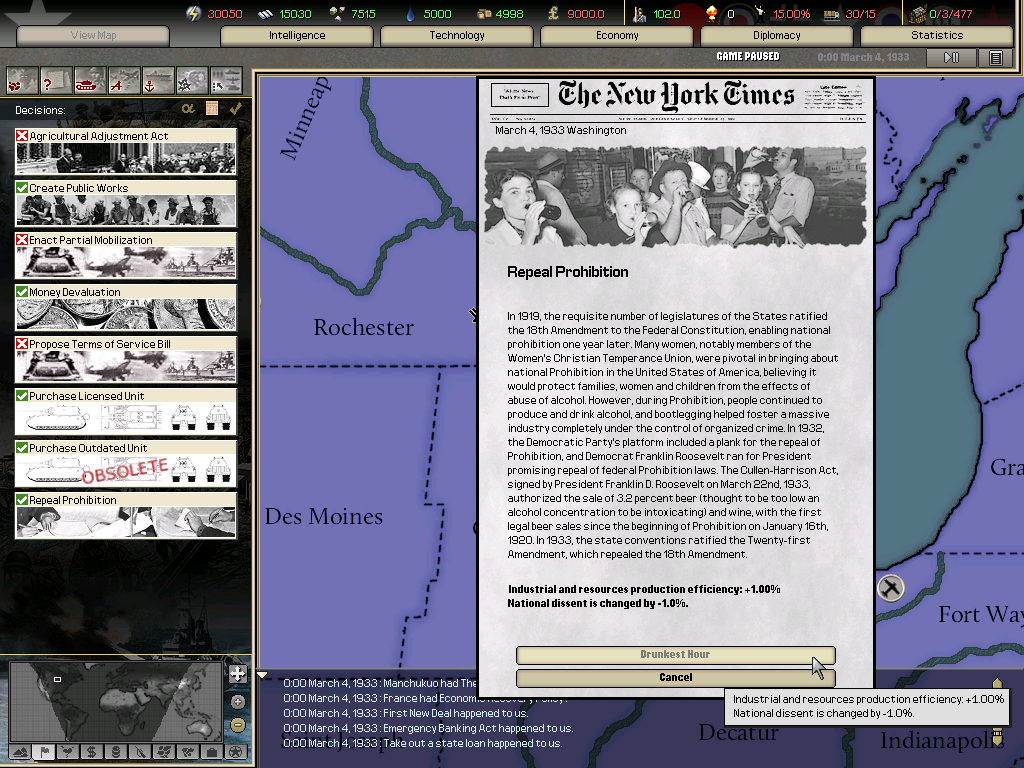Zoom in with the minimap plus button
This screenshot has width=1024, height=768.
point(238,701)
